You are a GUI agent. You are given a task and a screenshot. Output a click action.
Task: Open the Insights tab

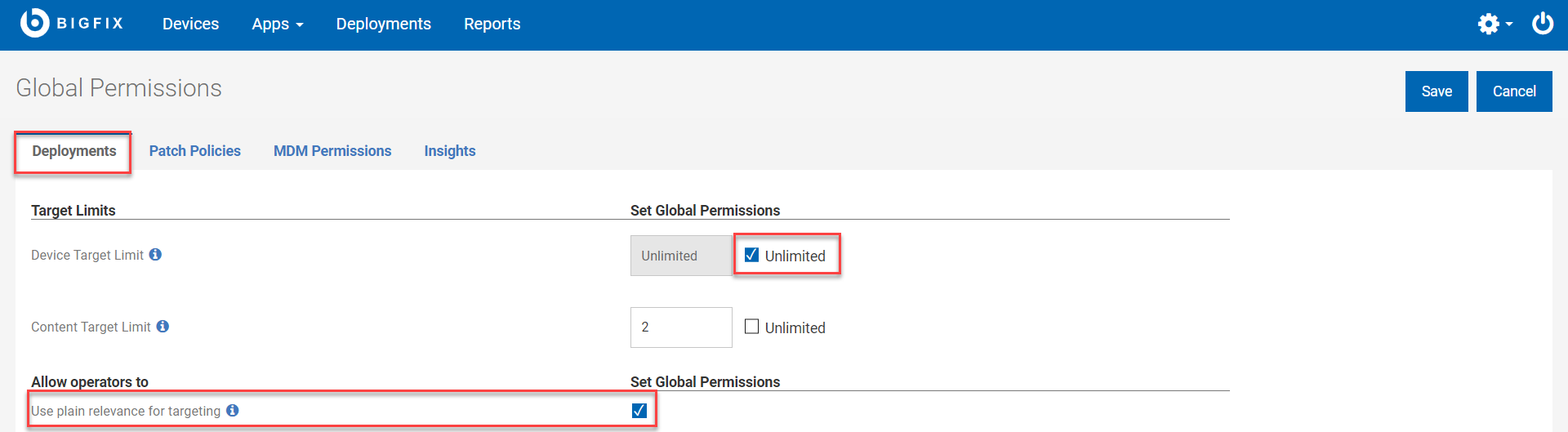click(449, 151)
